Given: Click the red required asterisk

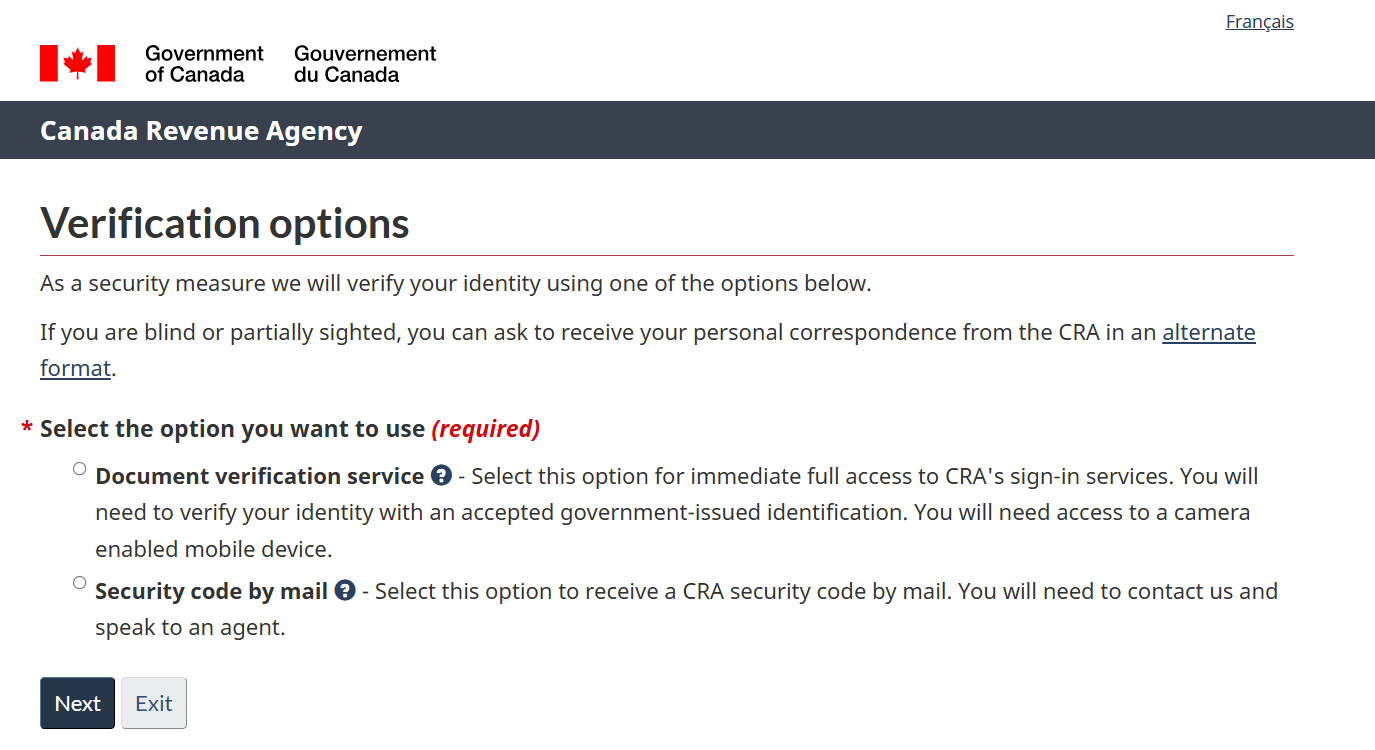Looking at the screenshot, I should [x=27, y=429].
